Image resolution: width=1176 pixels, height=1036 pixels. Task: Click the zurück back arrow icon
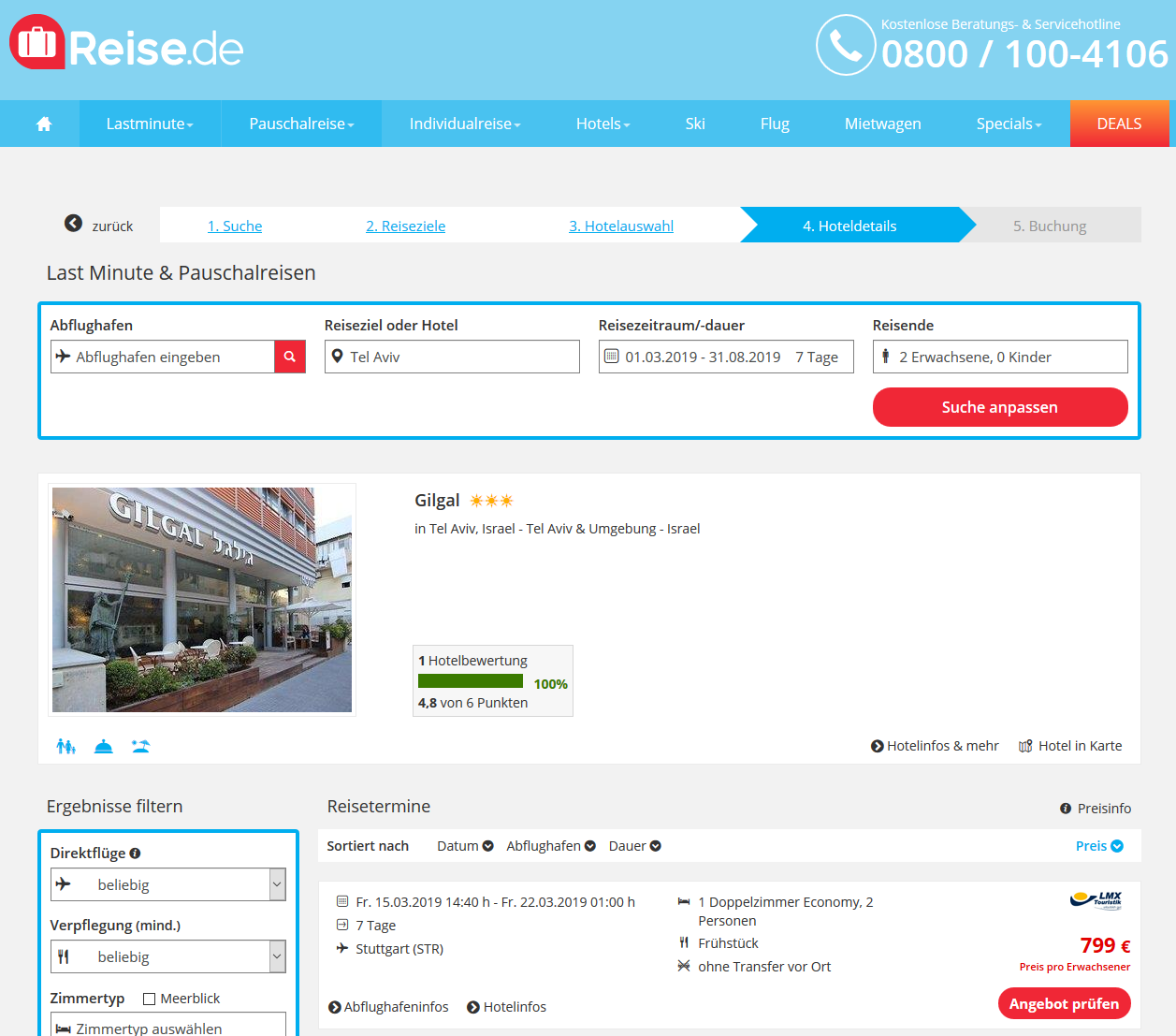click(73, 223)
